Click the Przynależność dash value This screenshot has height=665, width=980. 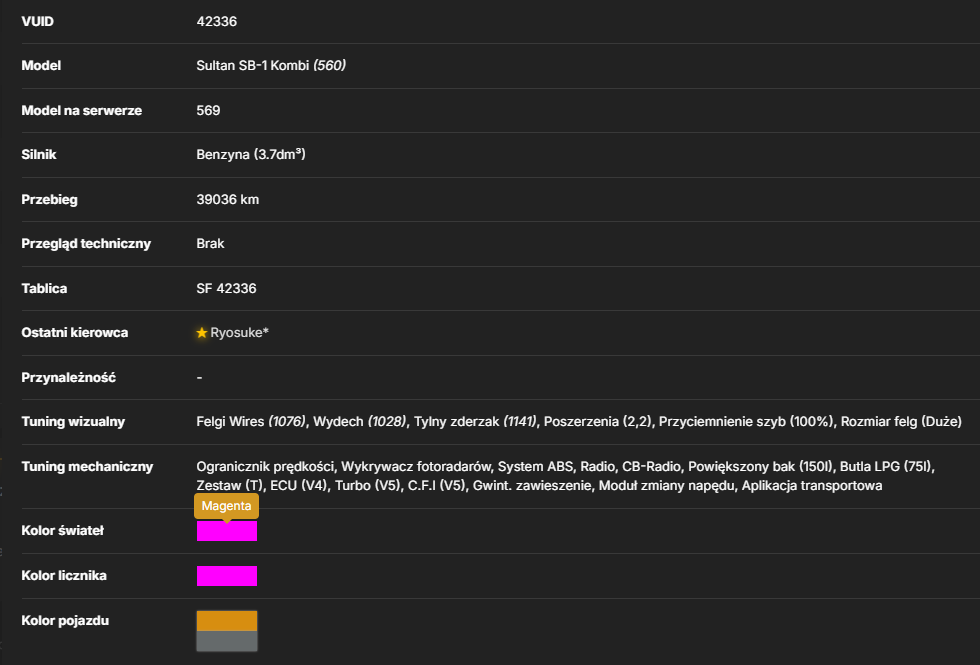pyautogui.click(x=199, y=378)
